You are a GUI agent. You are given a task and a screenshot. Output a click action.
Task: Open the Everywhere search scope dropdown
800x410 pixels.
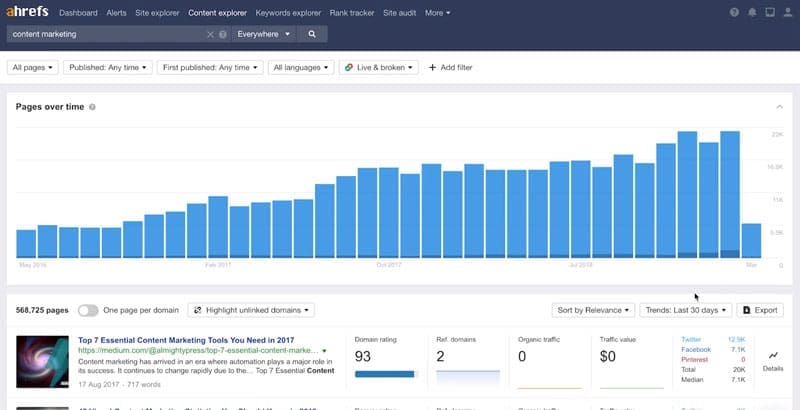pyautogui.click(x=264, y=34)
